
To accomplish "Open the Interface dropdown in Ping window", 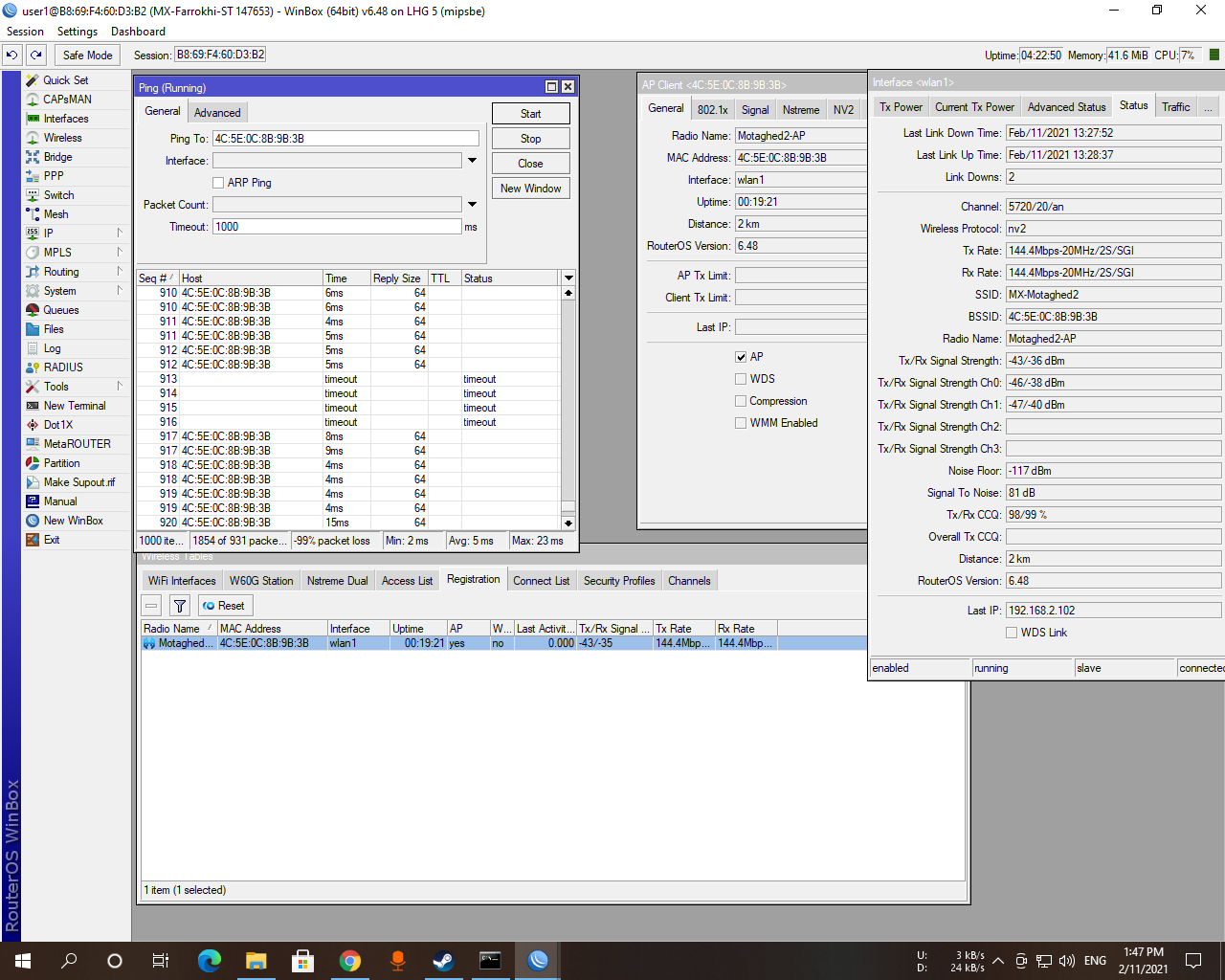I will click(472, 160).
